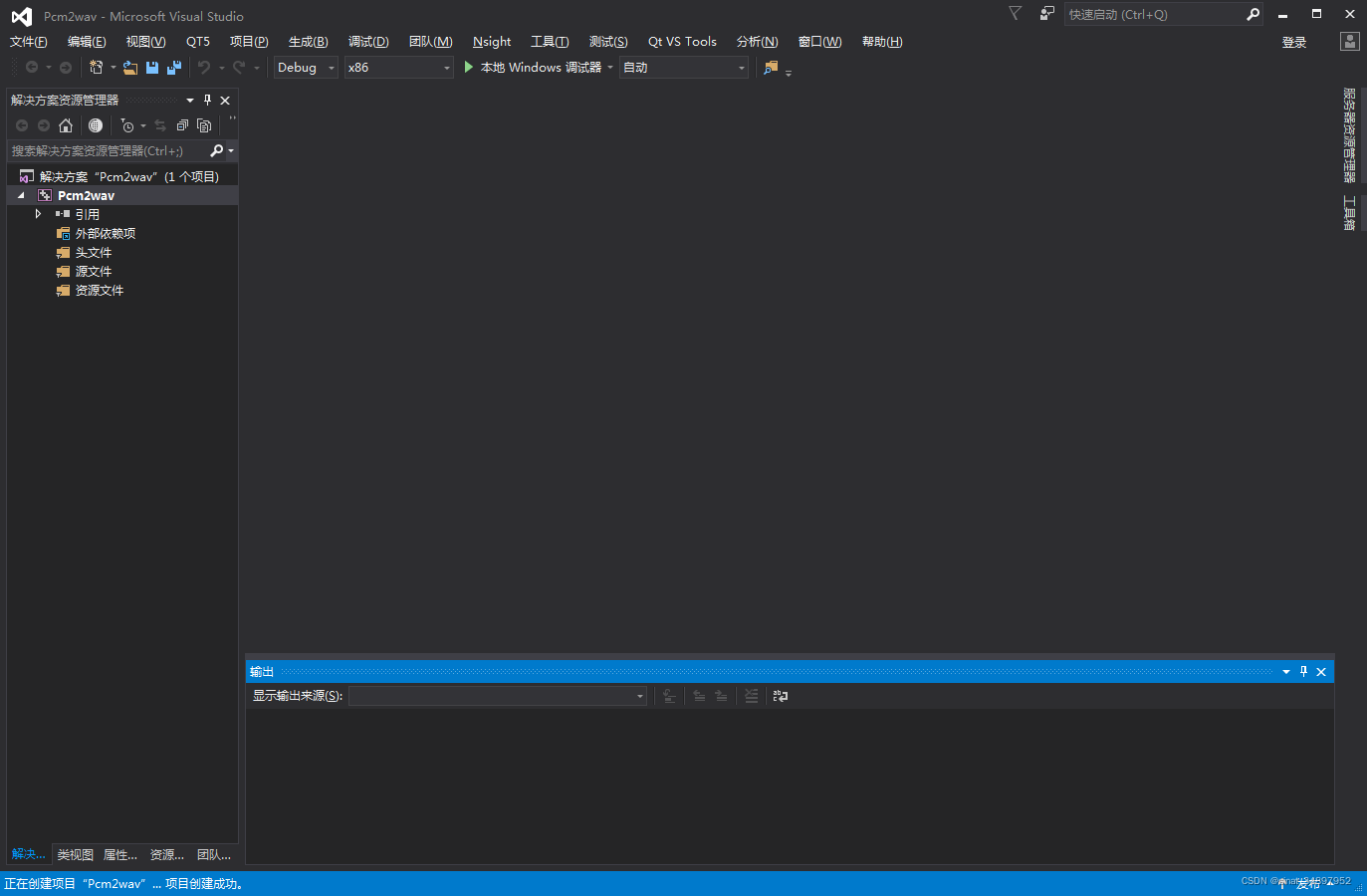Click the Pending Changes Filter clock icon
The height and width of the screenshot is (896, 1367).
pos(127,125)
